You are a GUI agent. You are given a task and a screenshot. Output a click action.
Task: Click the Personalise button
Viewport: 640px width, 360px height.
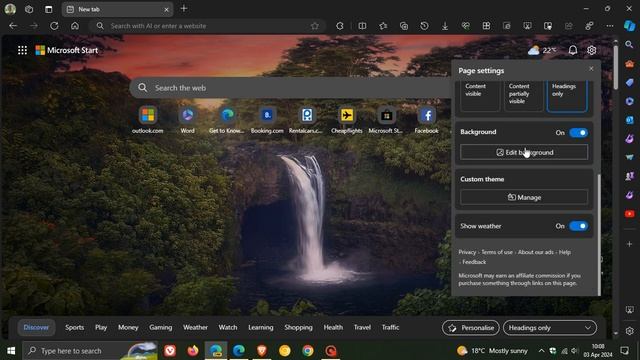pos(471,328)
